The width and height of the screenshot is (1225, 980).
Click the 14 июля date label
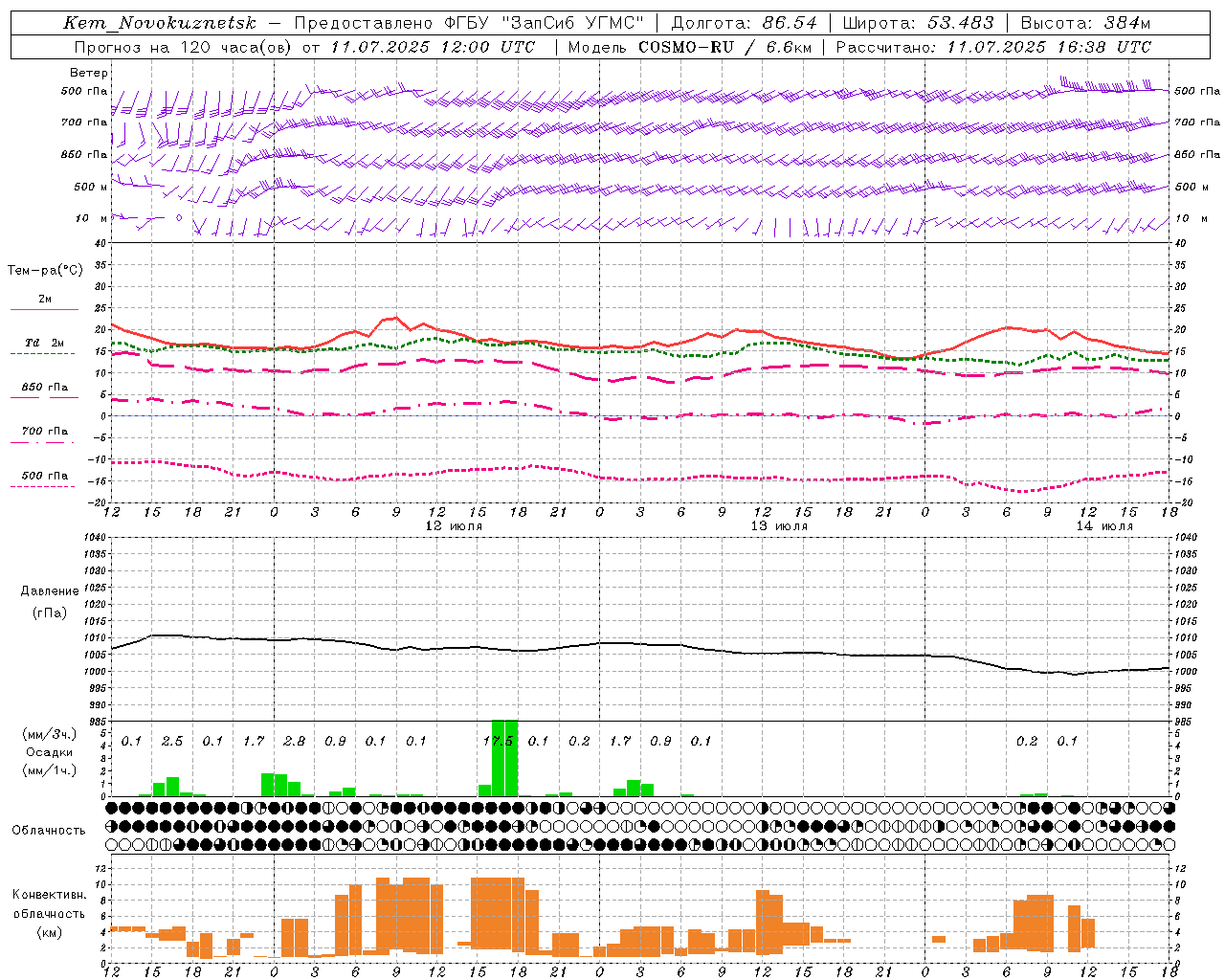1104,526
